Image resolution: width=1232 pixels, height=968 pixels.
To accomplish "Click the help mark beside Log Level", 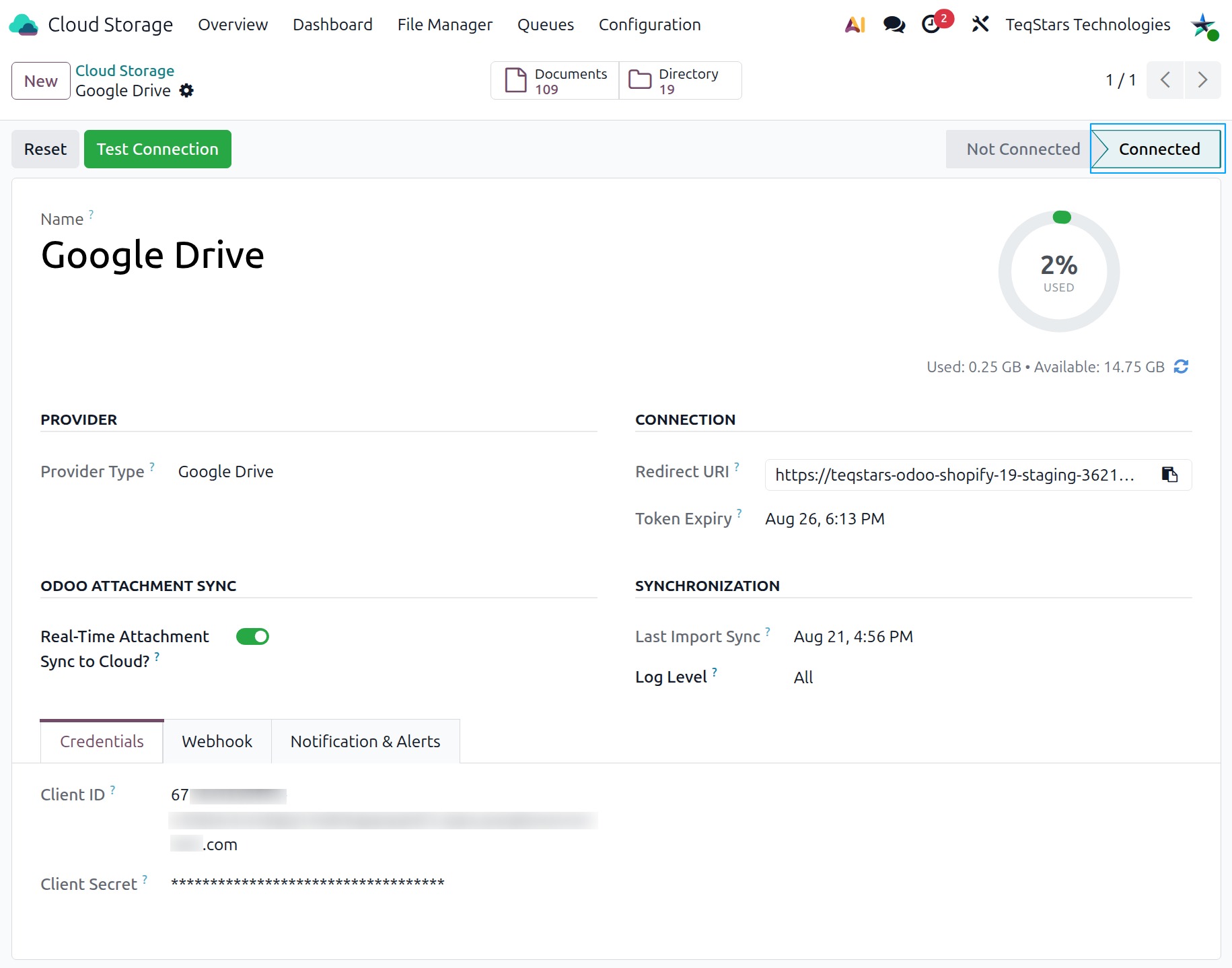I will point(715,672).
